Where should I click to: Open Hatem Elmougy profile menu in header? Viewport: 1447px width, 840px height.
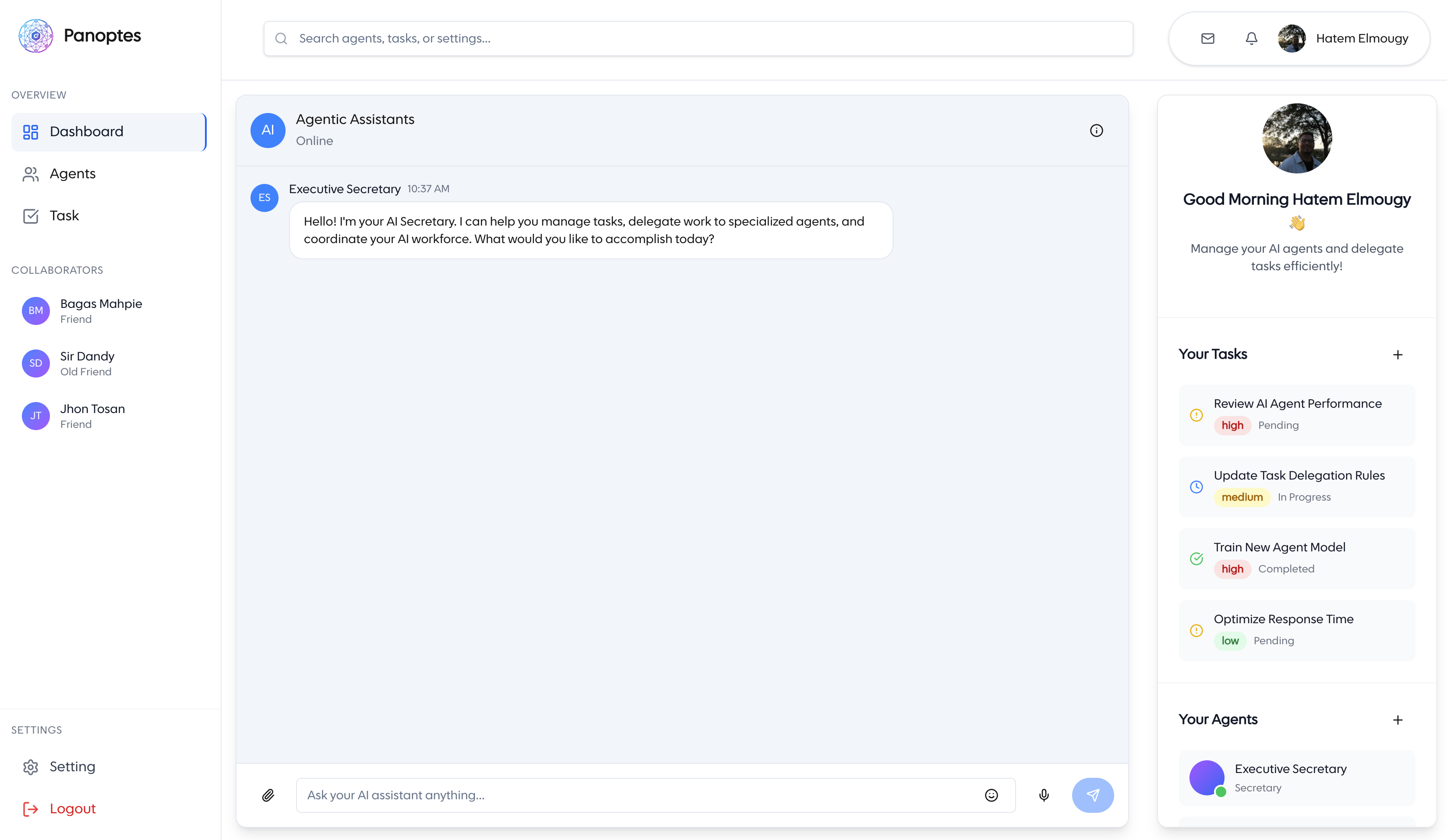[x=1344, y=39]
